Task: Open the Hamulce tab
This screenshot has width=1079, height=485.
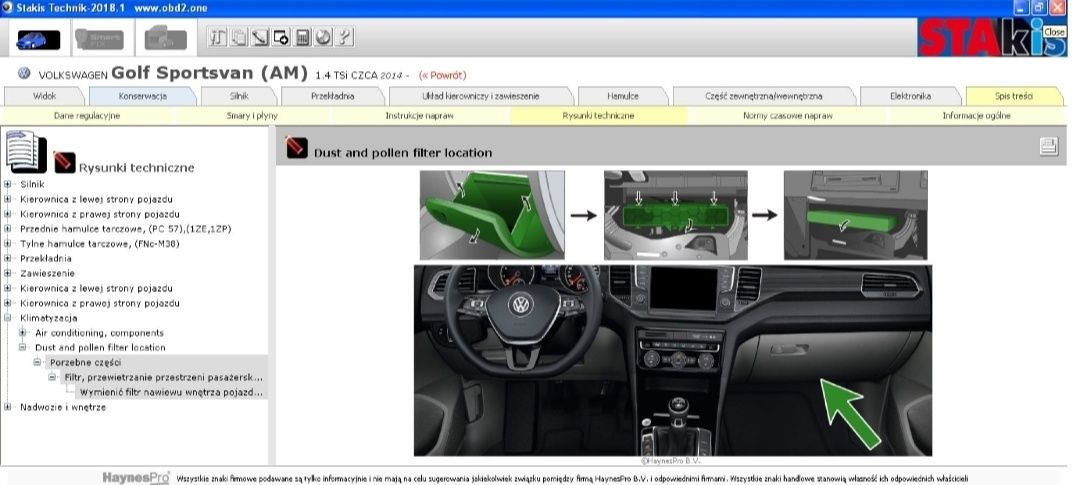Action: click(623, 96)
